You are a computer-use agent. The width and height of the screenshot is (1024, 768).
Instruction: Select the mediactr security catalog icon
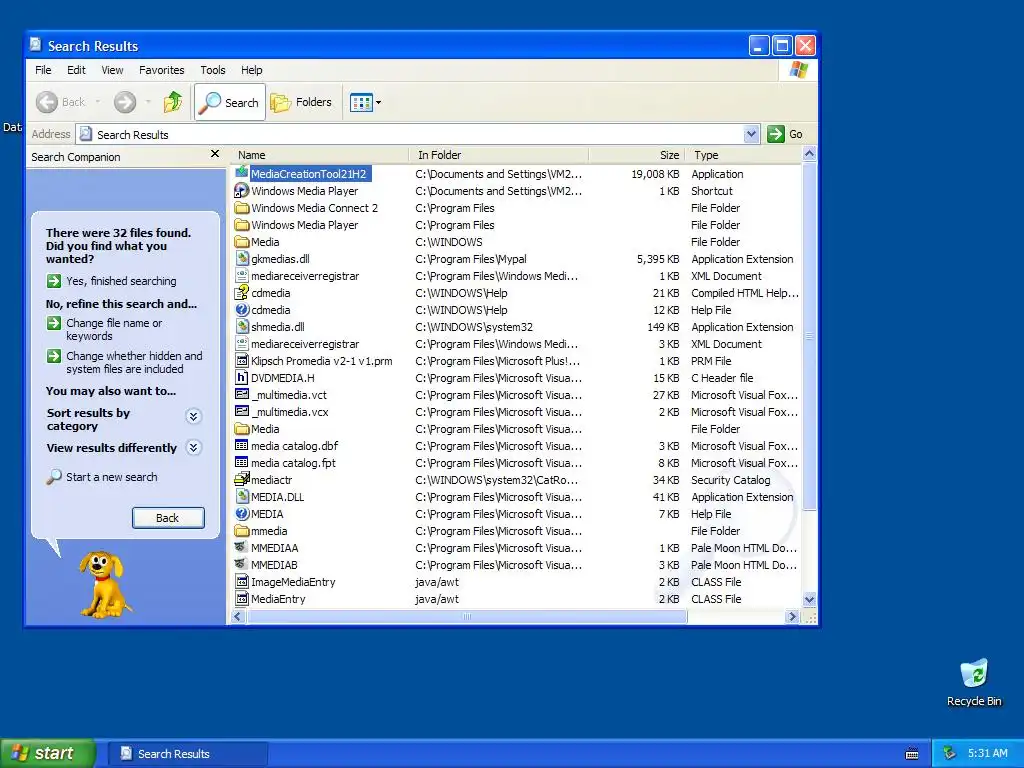tap(242, 479)
